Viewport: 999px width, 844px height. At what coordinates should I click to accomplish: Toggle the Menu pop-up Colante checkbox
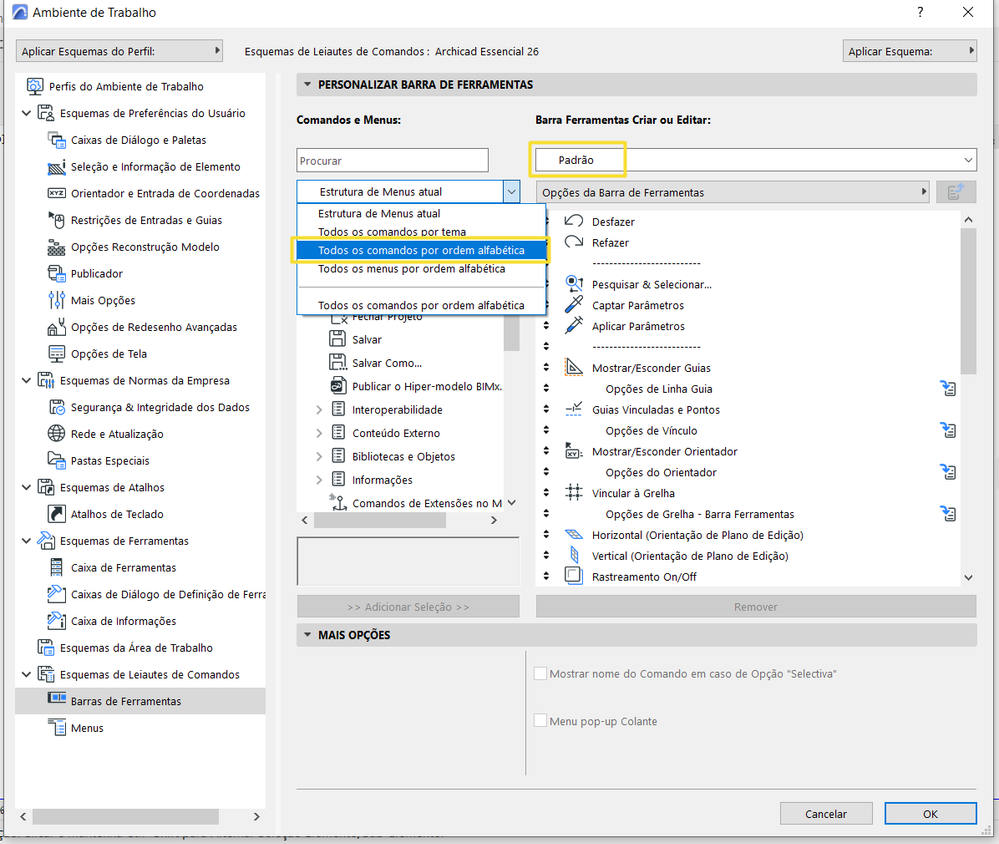point(540,720)
